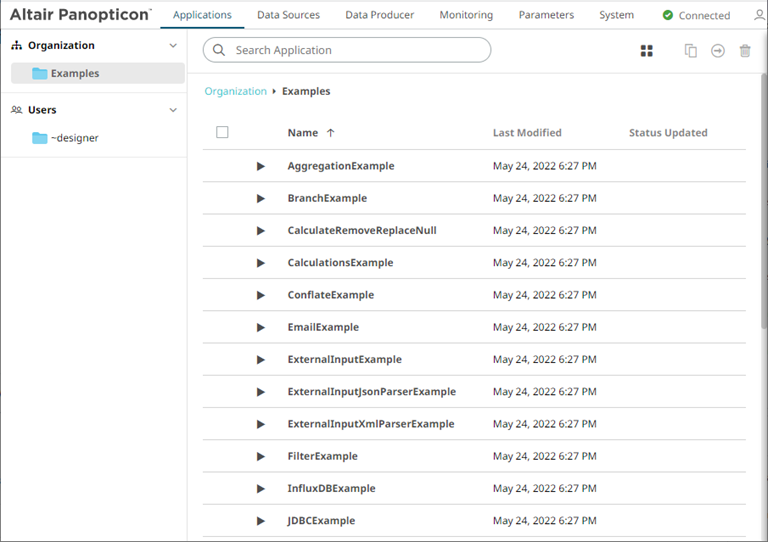Click the delete trash icon
768x542 pixels.
tap(745, 51)
